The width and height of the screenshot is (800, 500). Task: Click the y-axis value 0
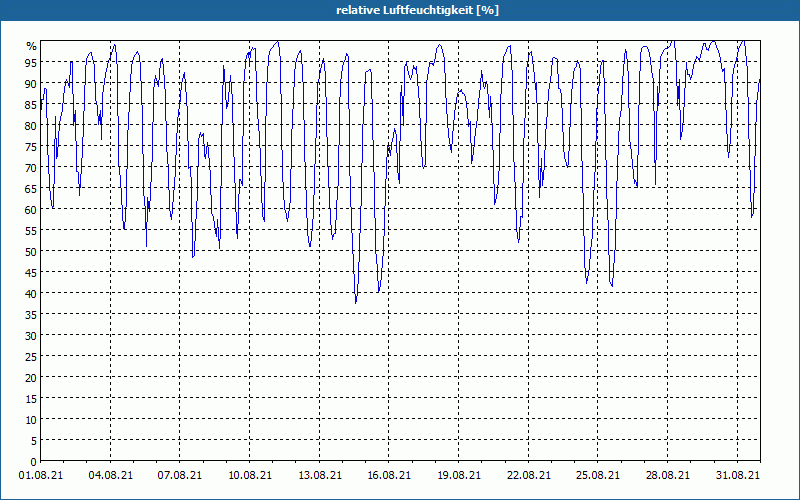tap(34, 462)
